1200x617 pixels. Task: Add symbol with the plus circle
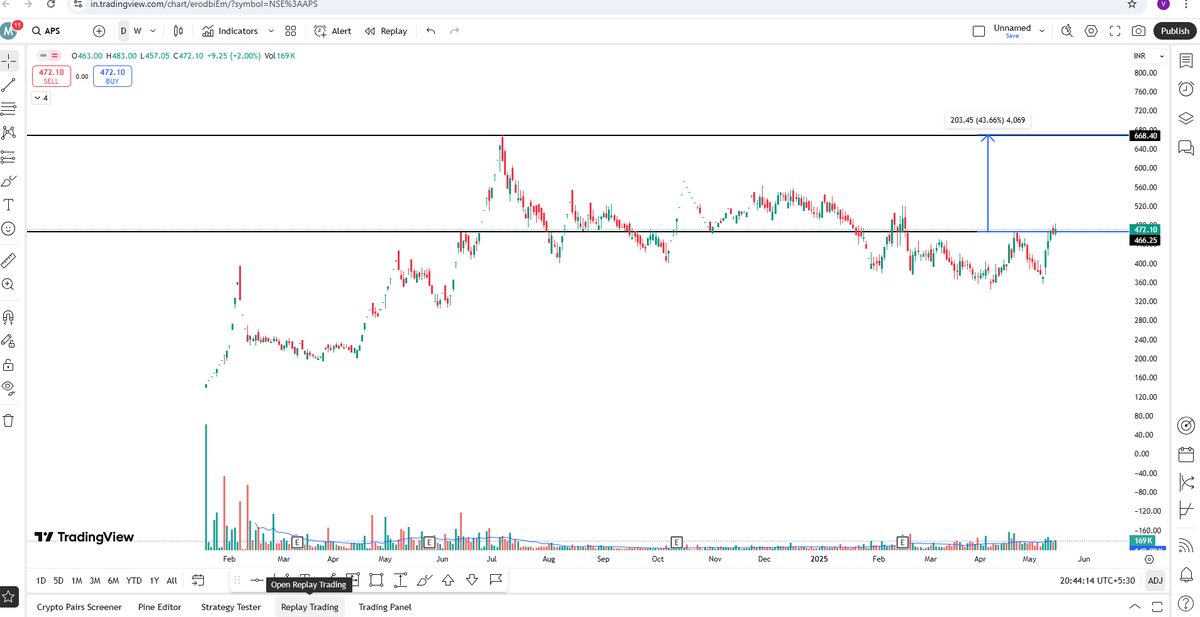(x=98, y=31)
